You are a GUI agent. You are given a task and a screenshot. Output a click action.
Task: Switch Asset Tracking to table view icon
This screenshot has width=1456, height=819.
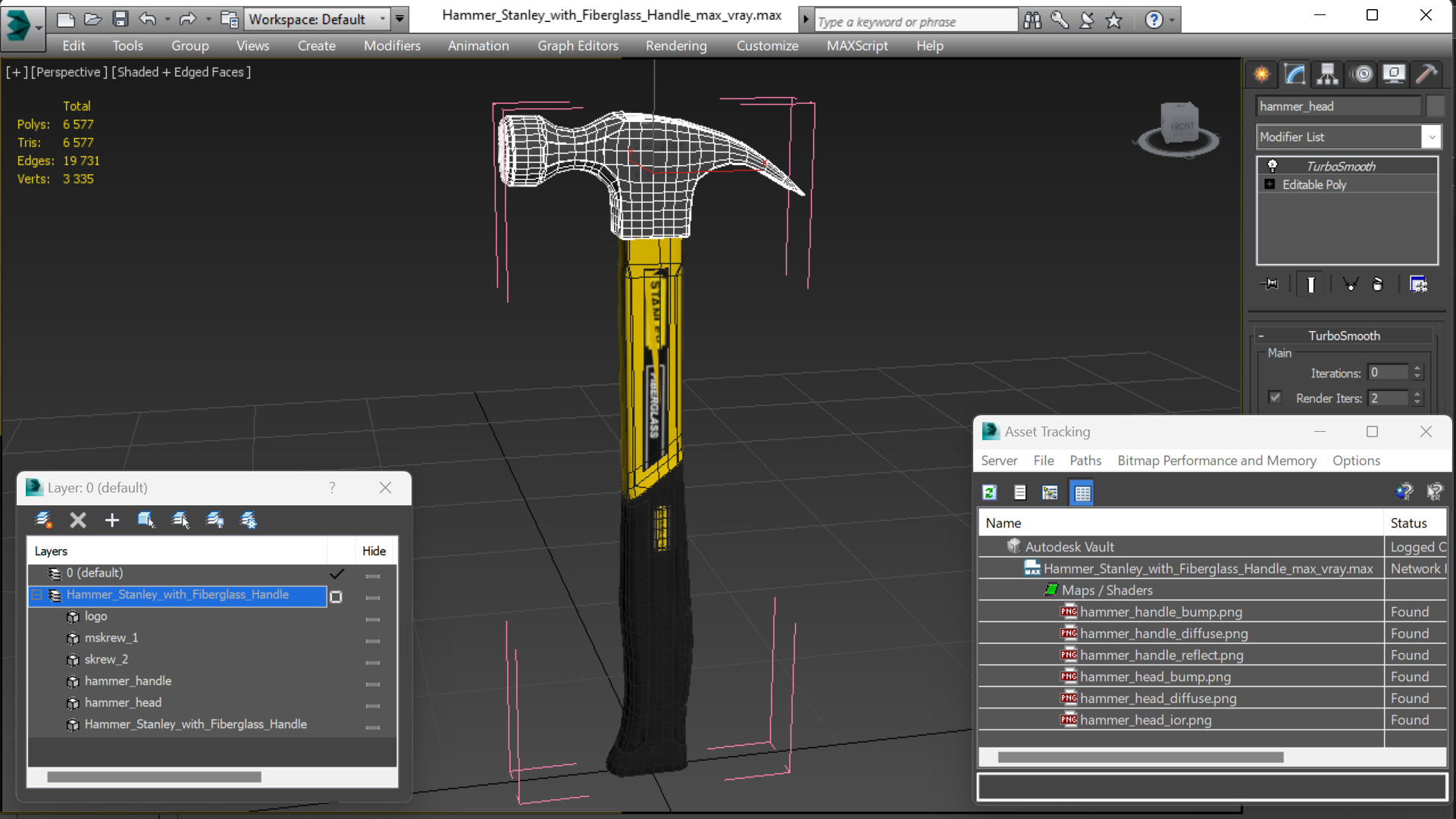pos(1082,492)
